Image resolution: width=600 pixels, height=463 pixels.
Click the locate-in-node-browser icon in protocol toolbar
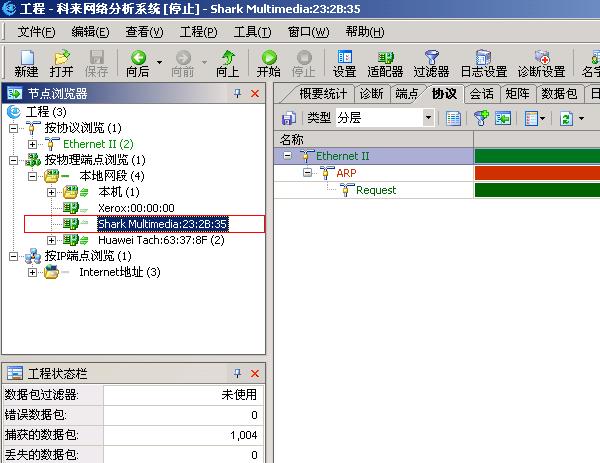pos(503,118)
